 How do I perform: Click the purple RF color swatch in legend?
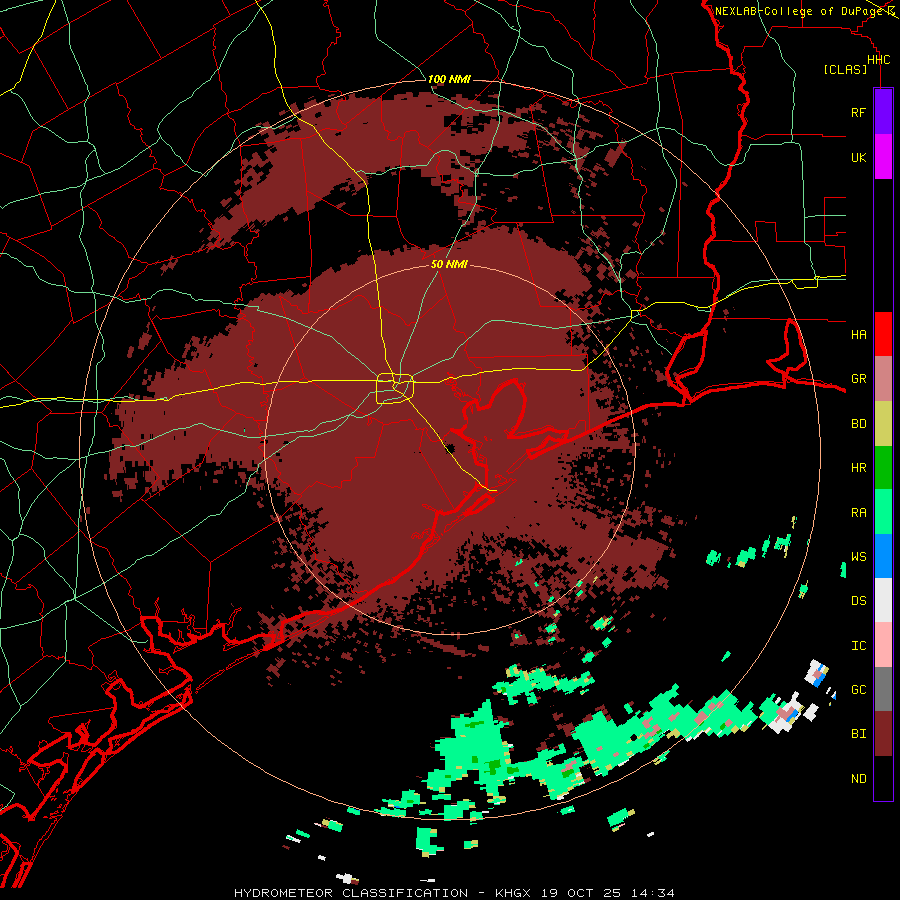click(883, 112)
